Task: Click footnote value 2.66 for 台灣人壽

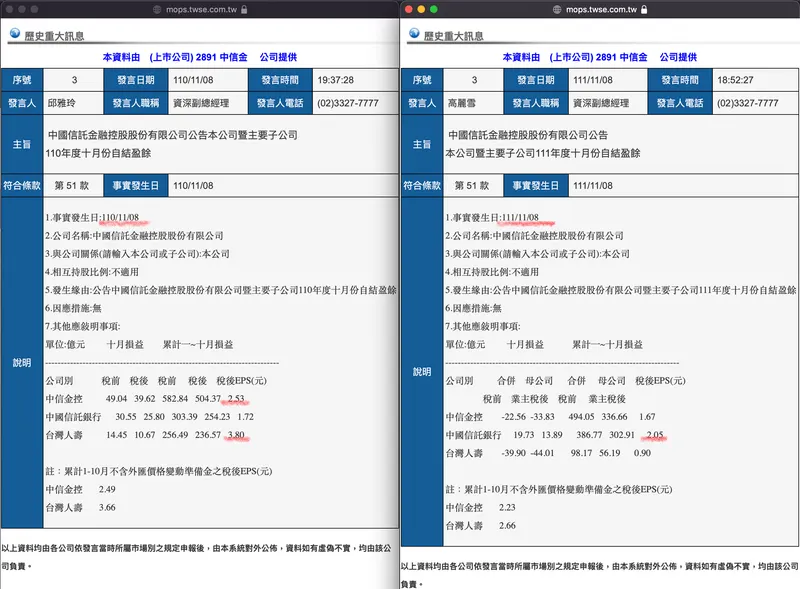Action: point(507,526)
